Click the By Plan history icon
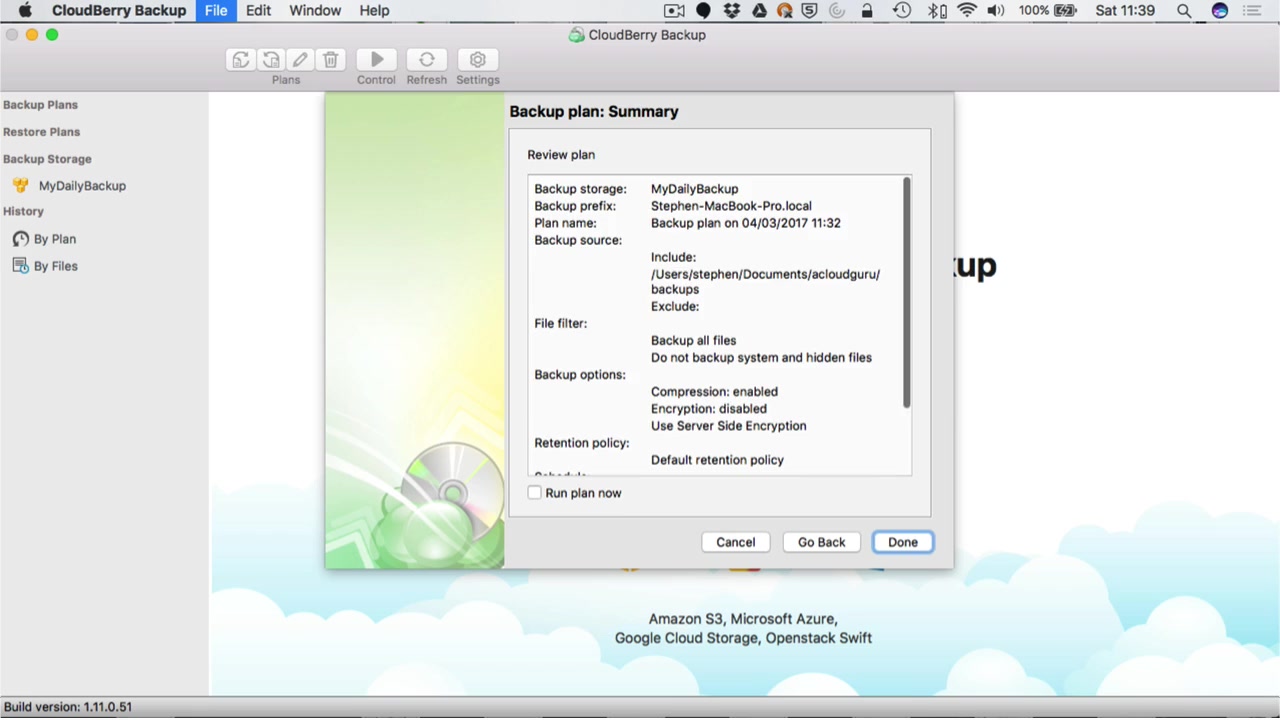The height and width of the screenshot is (720, 1280). tap(21, 239)
